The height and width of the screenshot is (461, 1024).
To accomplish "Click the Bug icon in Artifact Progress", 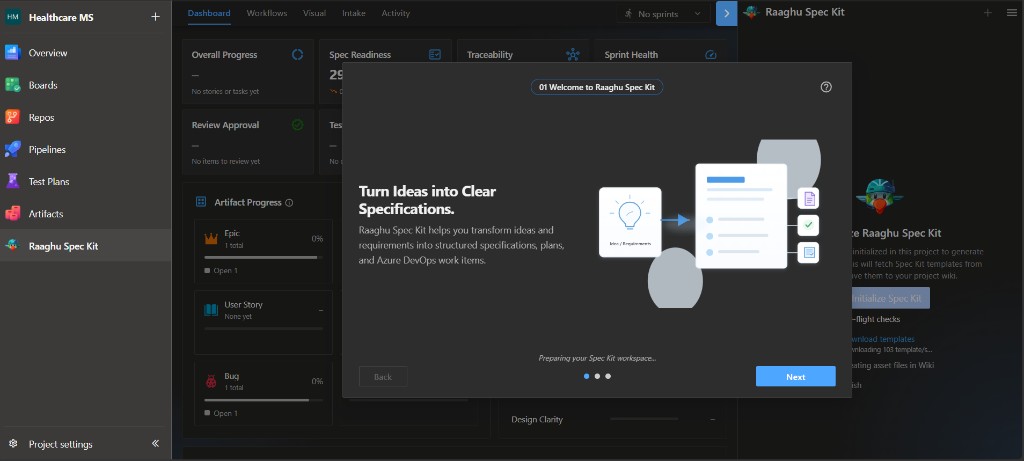I will tap(211, 381).
